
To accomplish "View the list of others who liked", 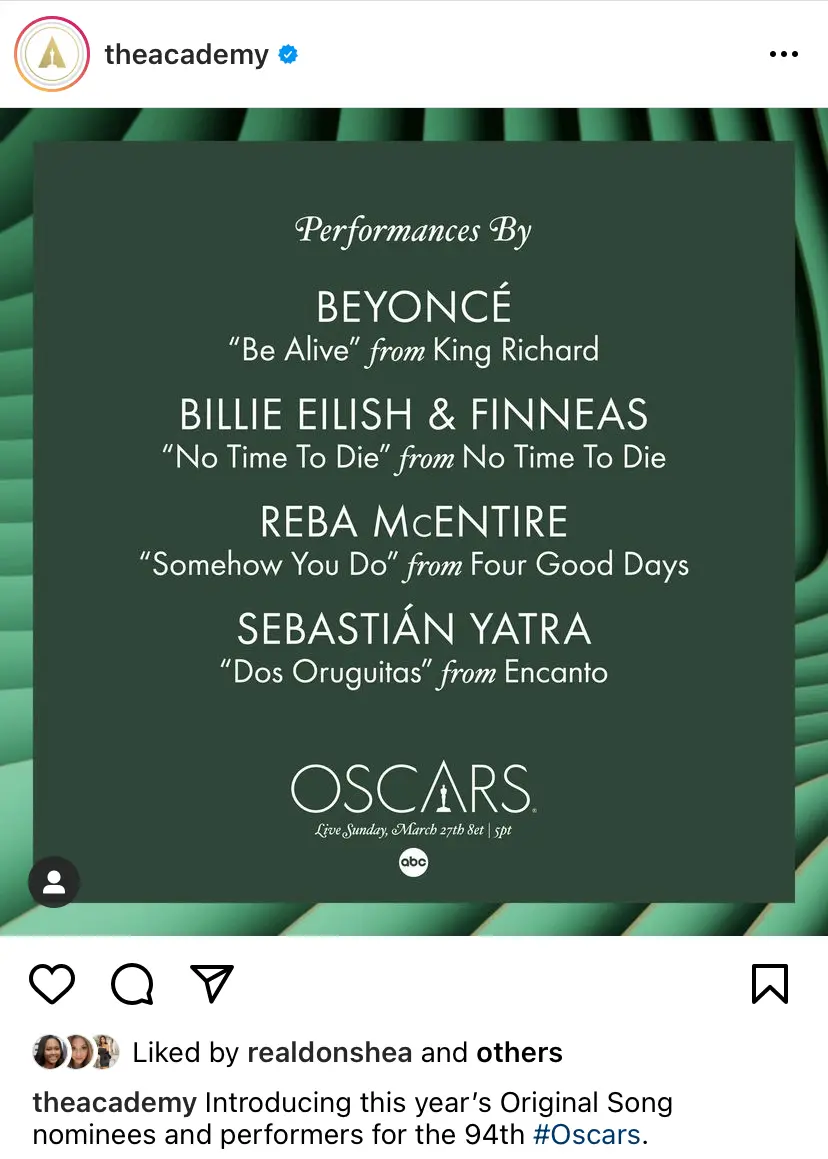I will [x=519, y=1052].
